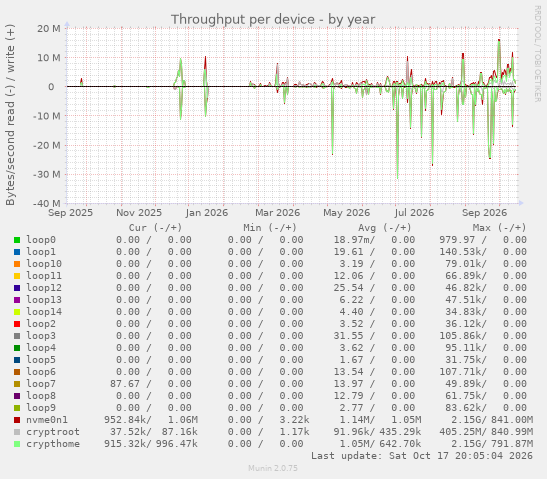The width and height of the screenshot is (547, 479).
Task: Select the crypthome legend label
Action: (53, 444)
